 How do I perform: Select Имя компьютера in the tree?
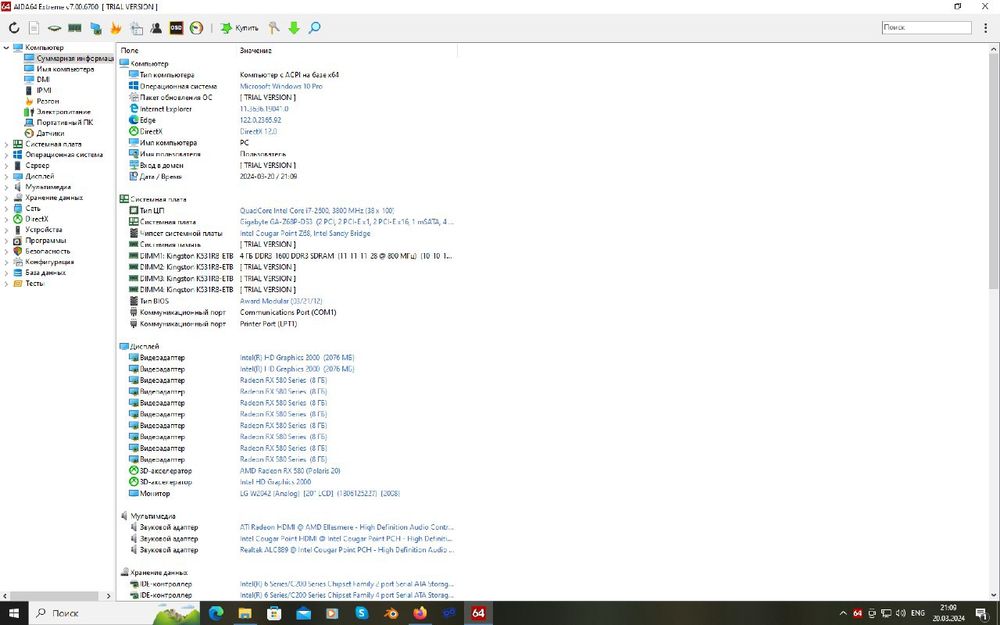pyautogui.click(x=64, y=69)
